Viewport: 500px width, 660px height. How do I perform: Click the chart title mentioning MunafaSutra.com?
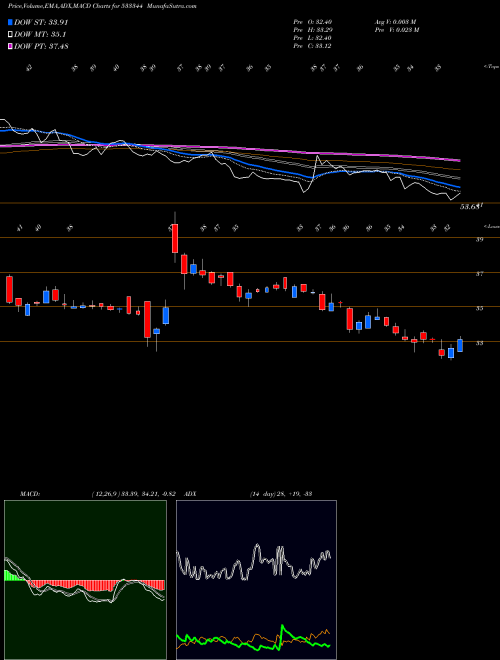(x=102, y=6)
